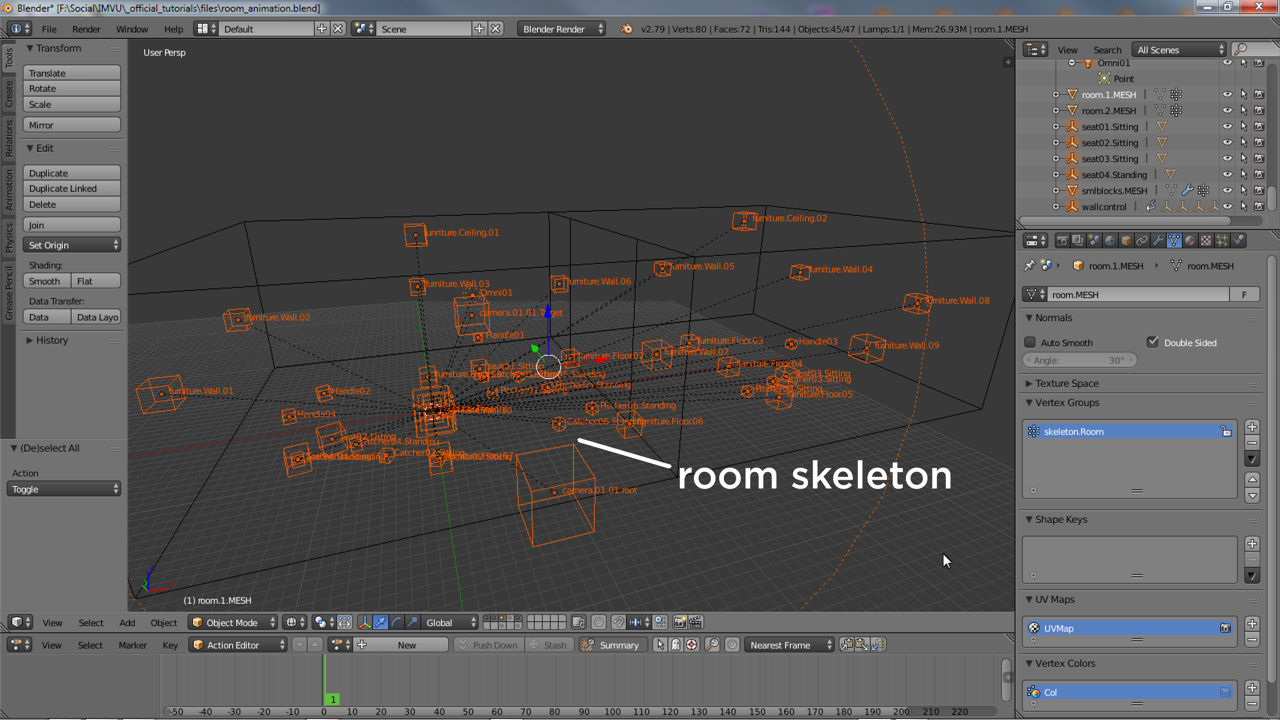Click the OpenGL render image camera icon
This screenshot has width=1280, height=720.
click(680, 622)
